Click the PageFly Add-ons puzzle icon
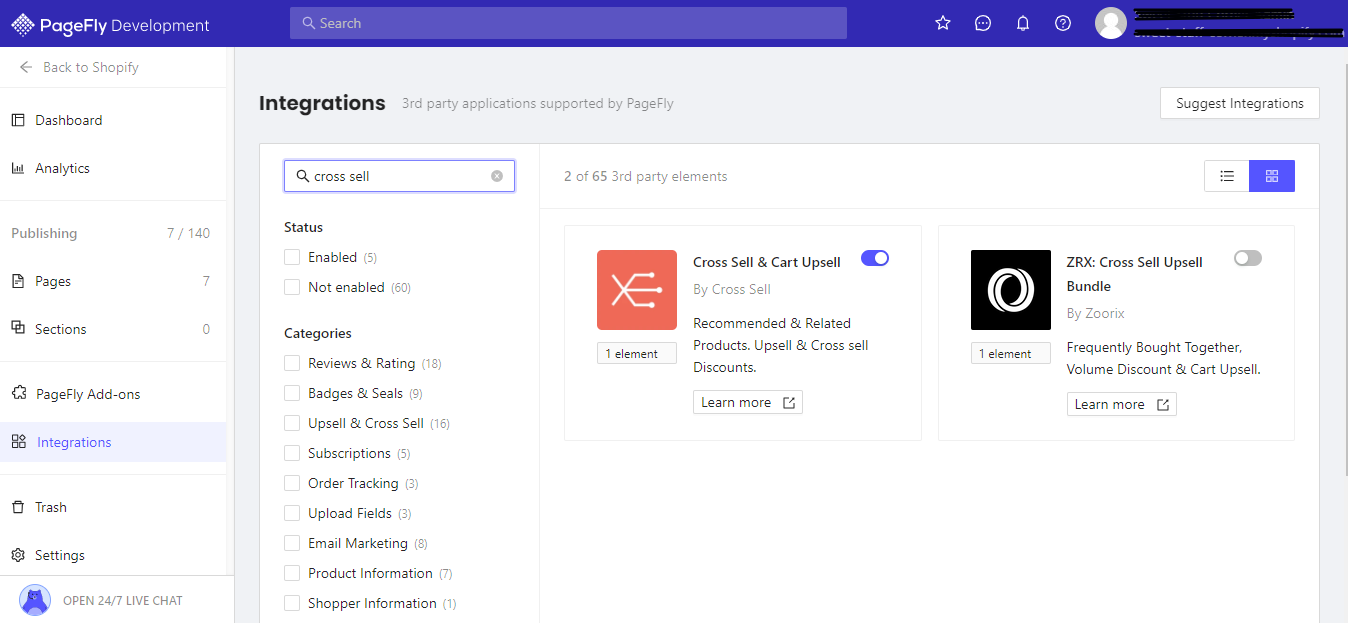 click(x=18, y=394)
